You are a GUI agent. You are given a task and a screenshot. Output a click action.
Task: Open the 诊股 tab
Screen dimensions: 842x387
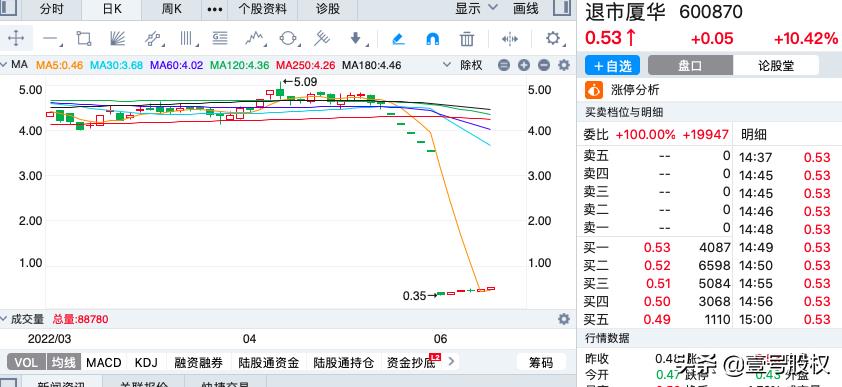(x=328, y=9)
